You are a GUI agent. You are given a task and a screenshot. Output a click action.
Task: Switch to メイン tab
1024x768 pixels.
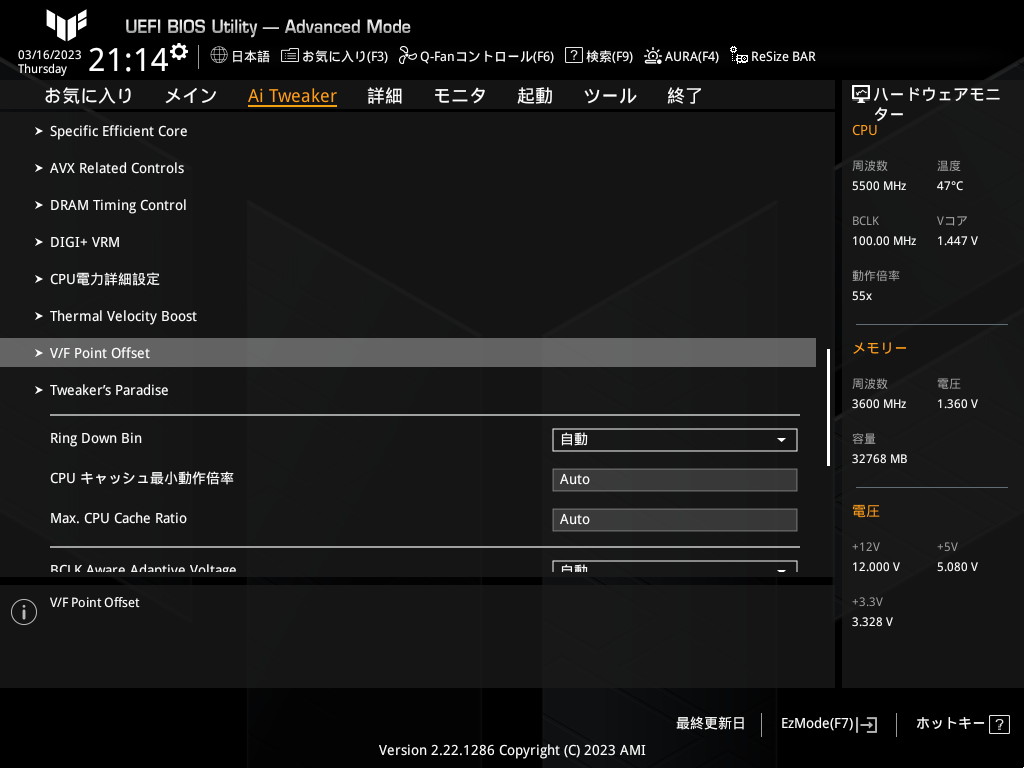click(x=191, y=95)
